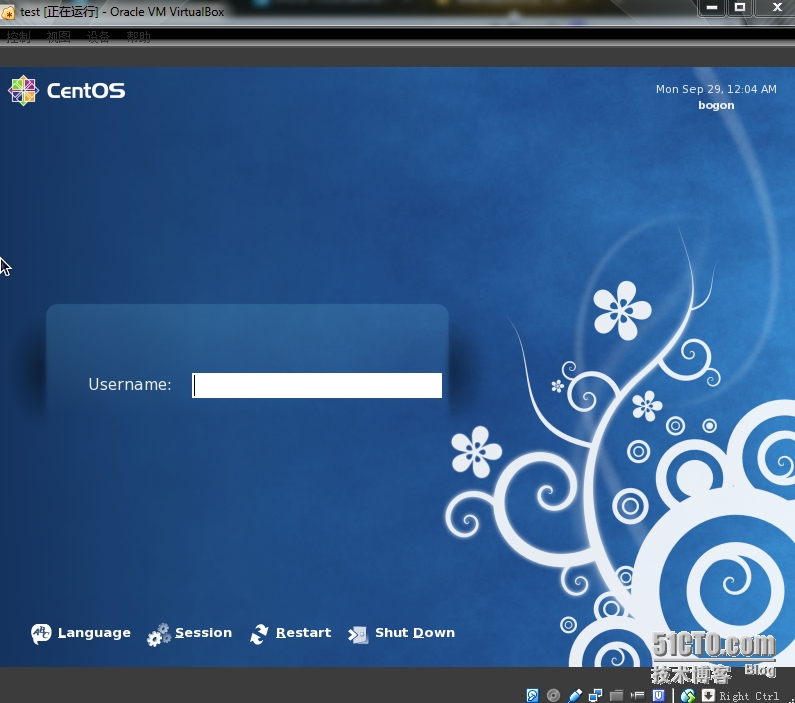Click the CentOS logo icon
This screenshot has height=703, width=795.
point(23,91)
